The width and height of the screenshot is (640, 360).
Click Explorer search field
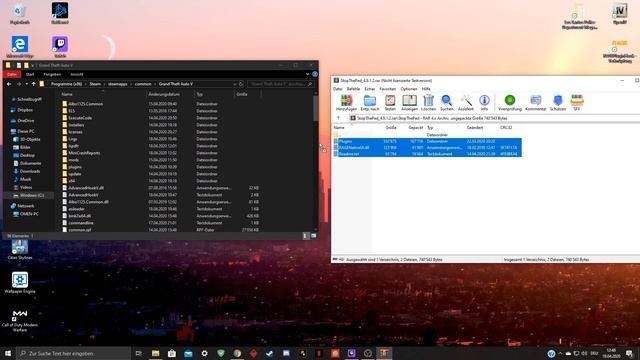coord(281,84)
